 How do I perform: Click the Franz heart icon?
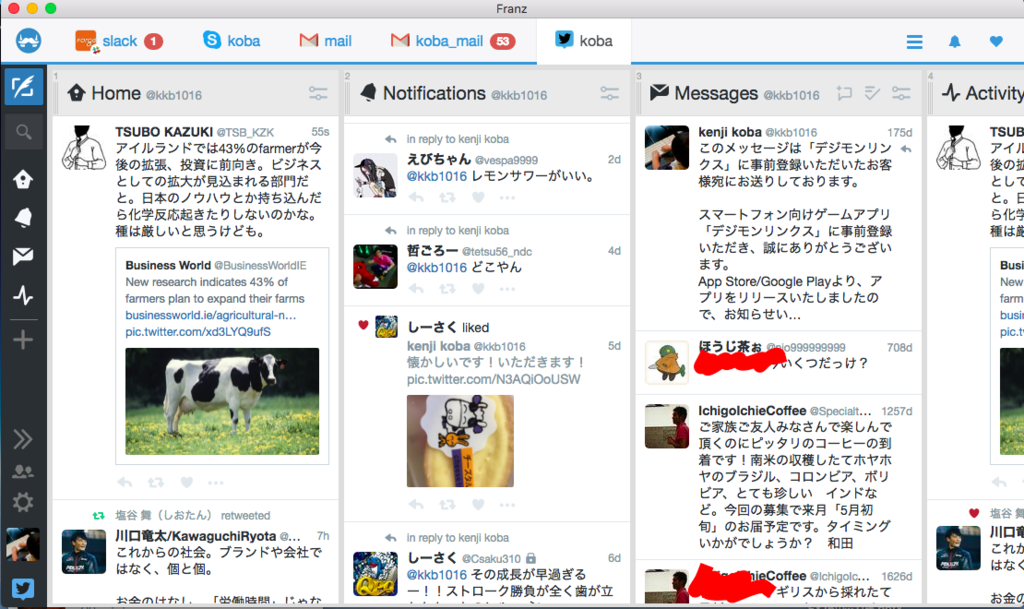996,42
